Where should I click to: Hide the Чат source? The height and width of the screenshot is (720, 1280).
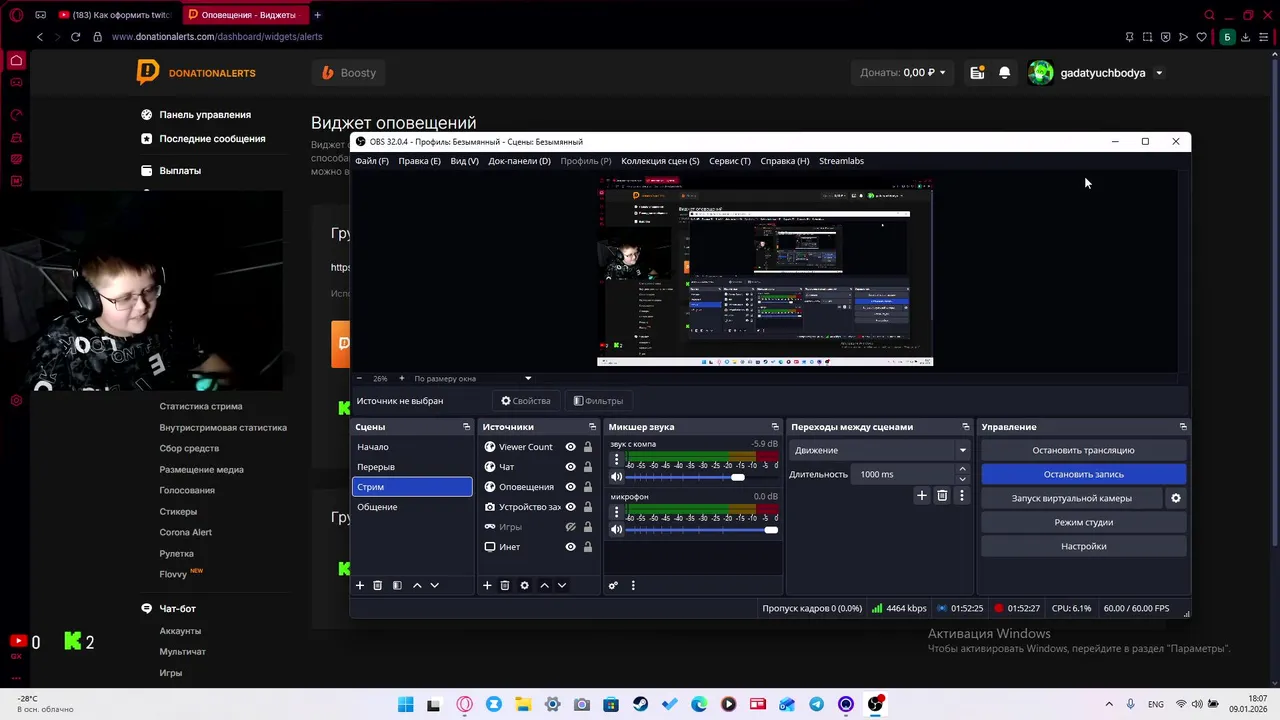point(571,467)
